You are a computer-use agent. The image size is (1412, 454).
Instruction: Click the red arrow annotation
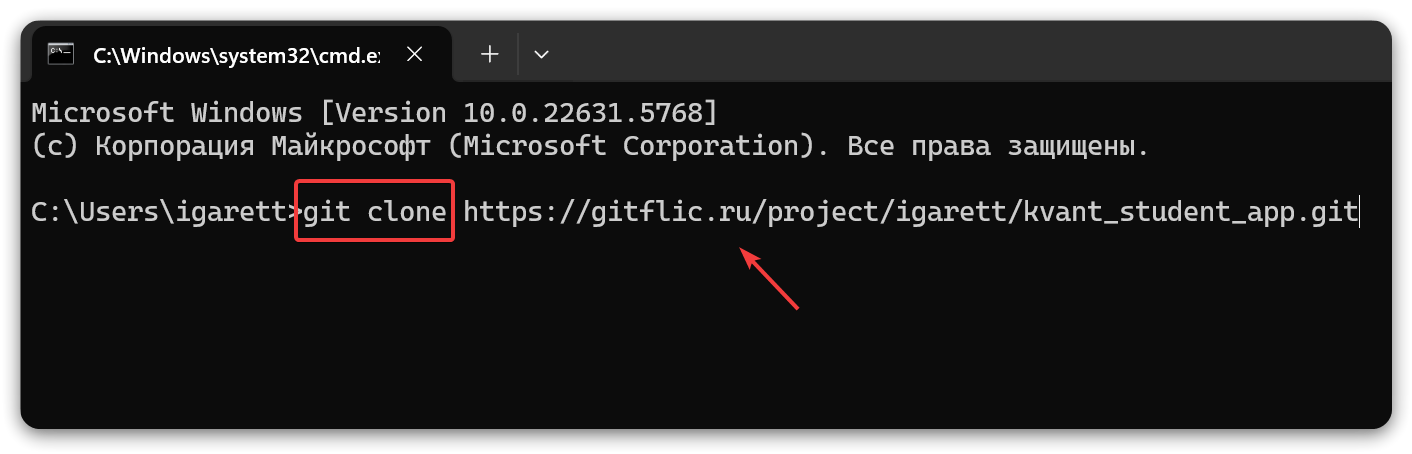(x=768, y=279)
